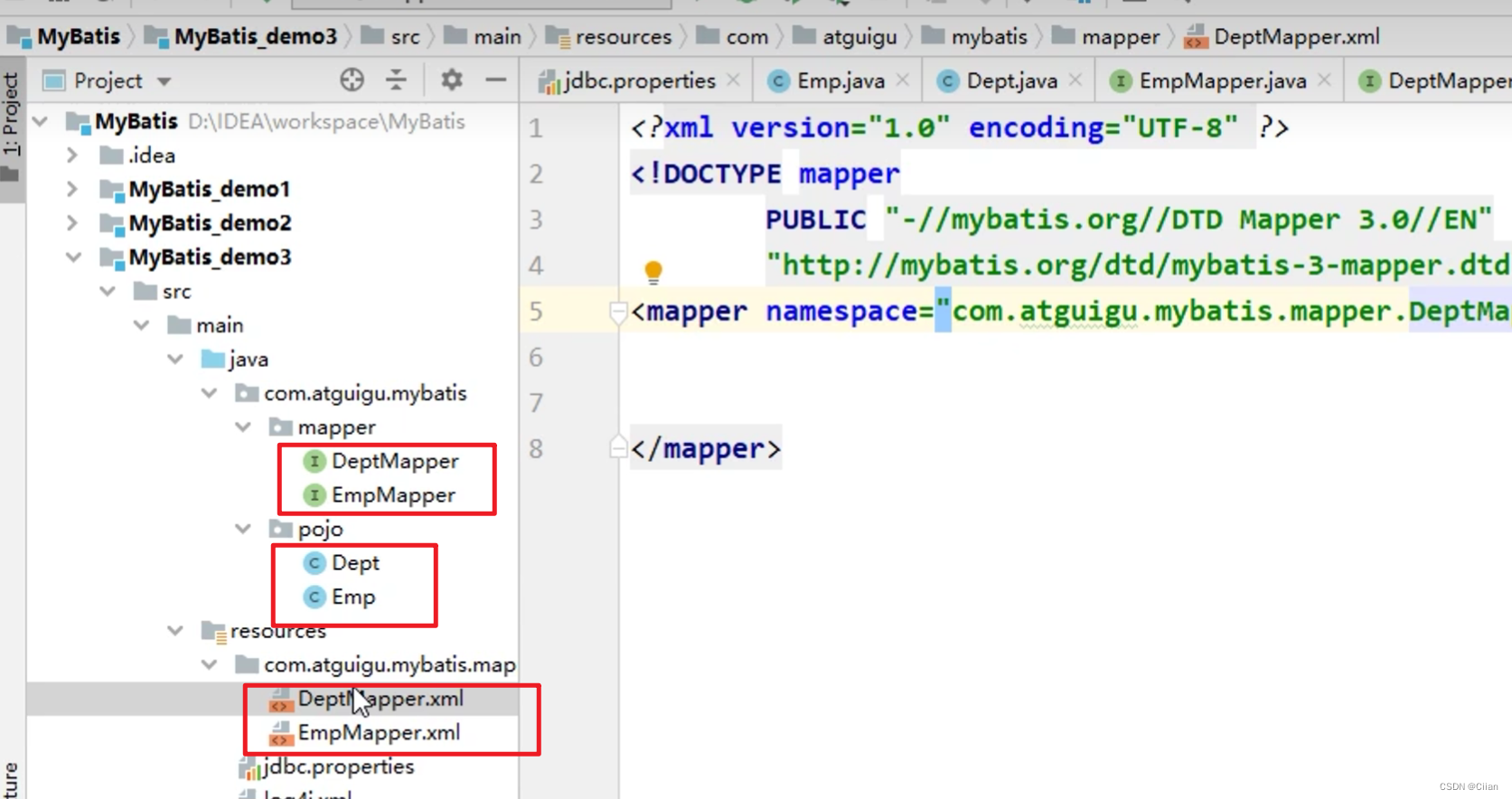The image size is (1512, 799).
Task: Close the jdbc.properties tab
Action: point(733,80)
